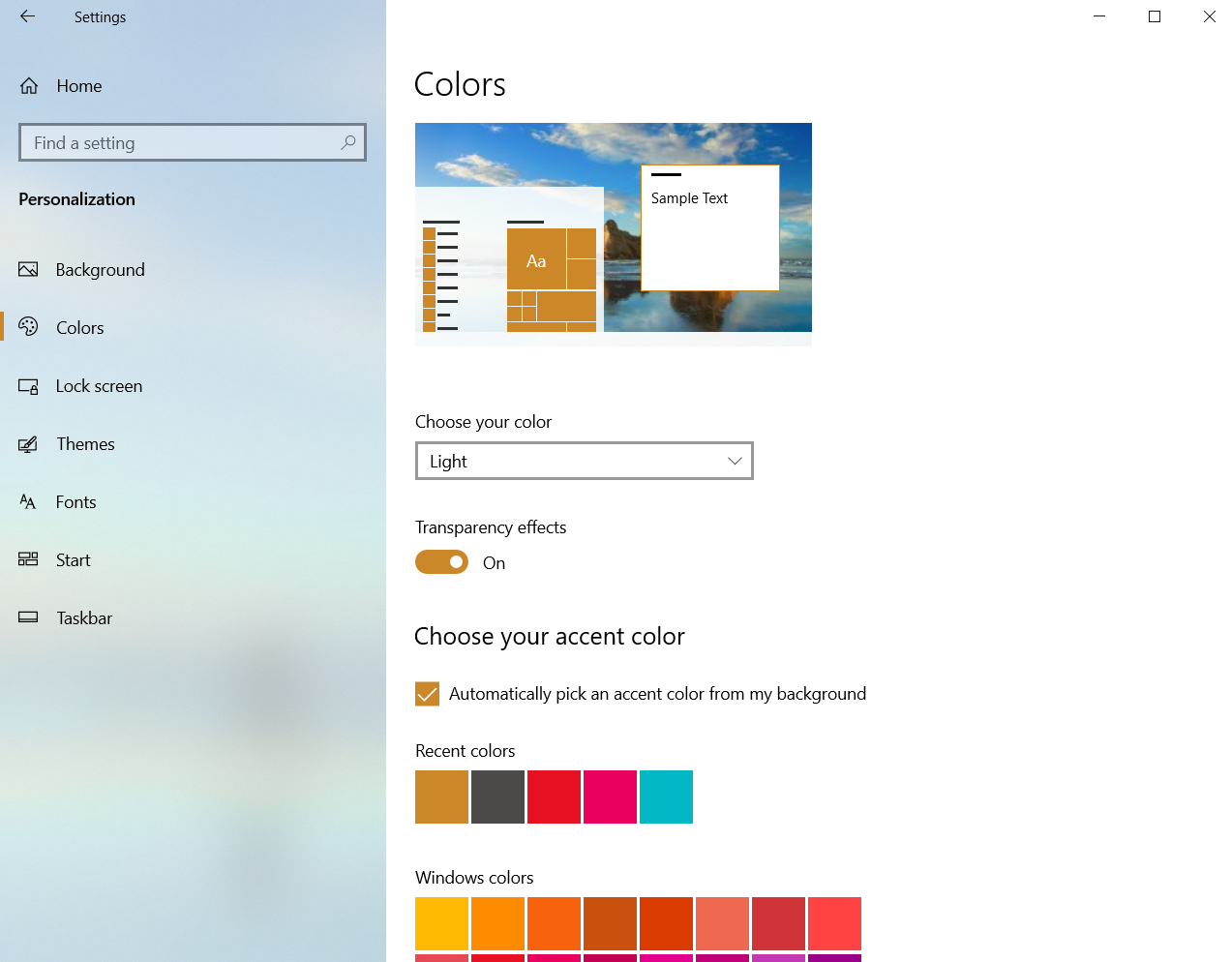The width and height of the screenshot is (1232, 962).
Task: Select the yellow Windows color swatch
Action: [441, 923]
